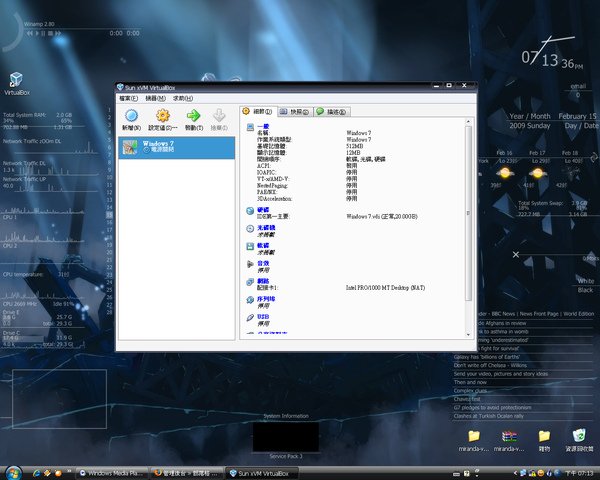This screenshot has width=600, height=480.
Task: Click the blue New machine icon in the toolbar
Action: coord(131,115)
